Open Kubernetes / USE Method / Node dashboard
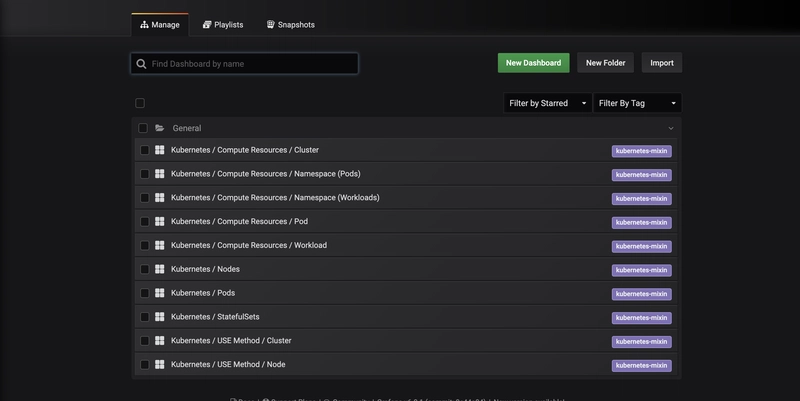800x401 pixels. 228,364
